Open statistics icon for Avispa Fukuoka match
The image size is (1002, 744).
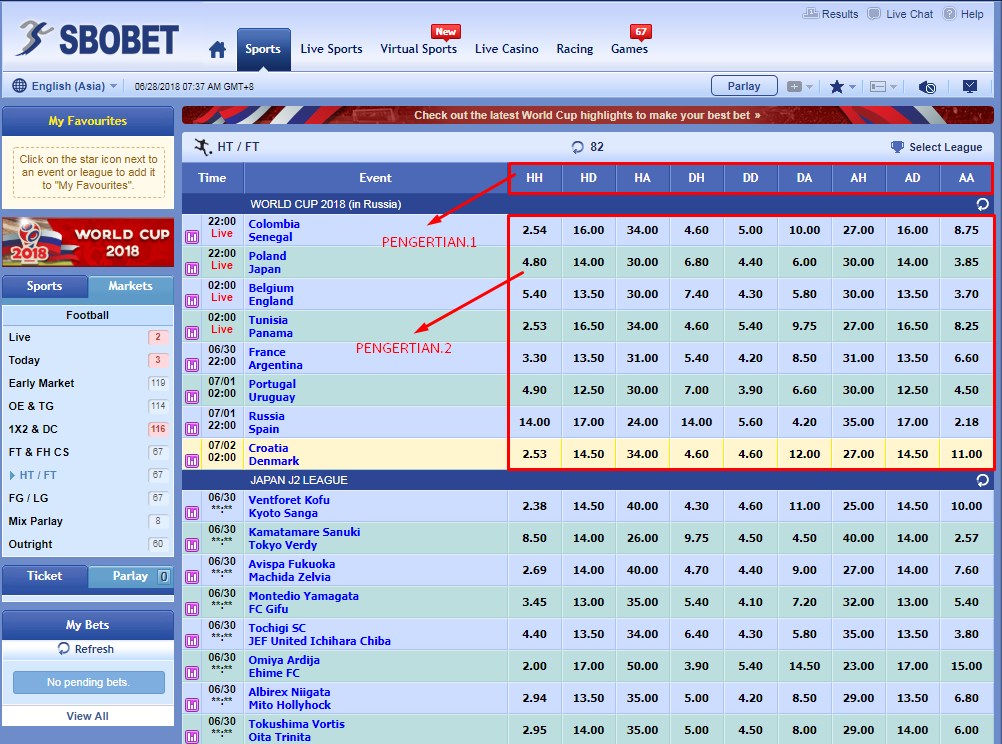pos(192,577)
